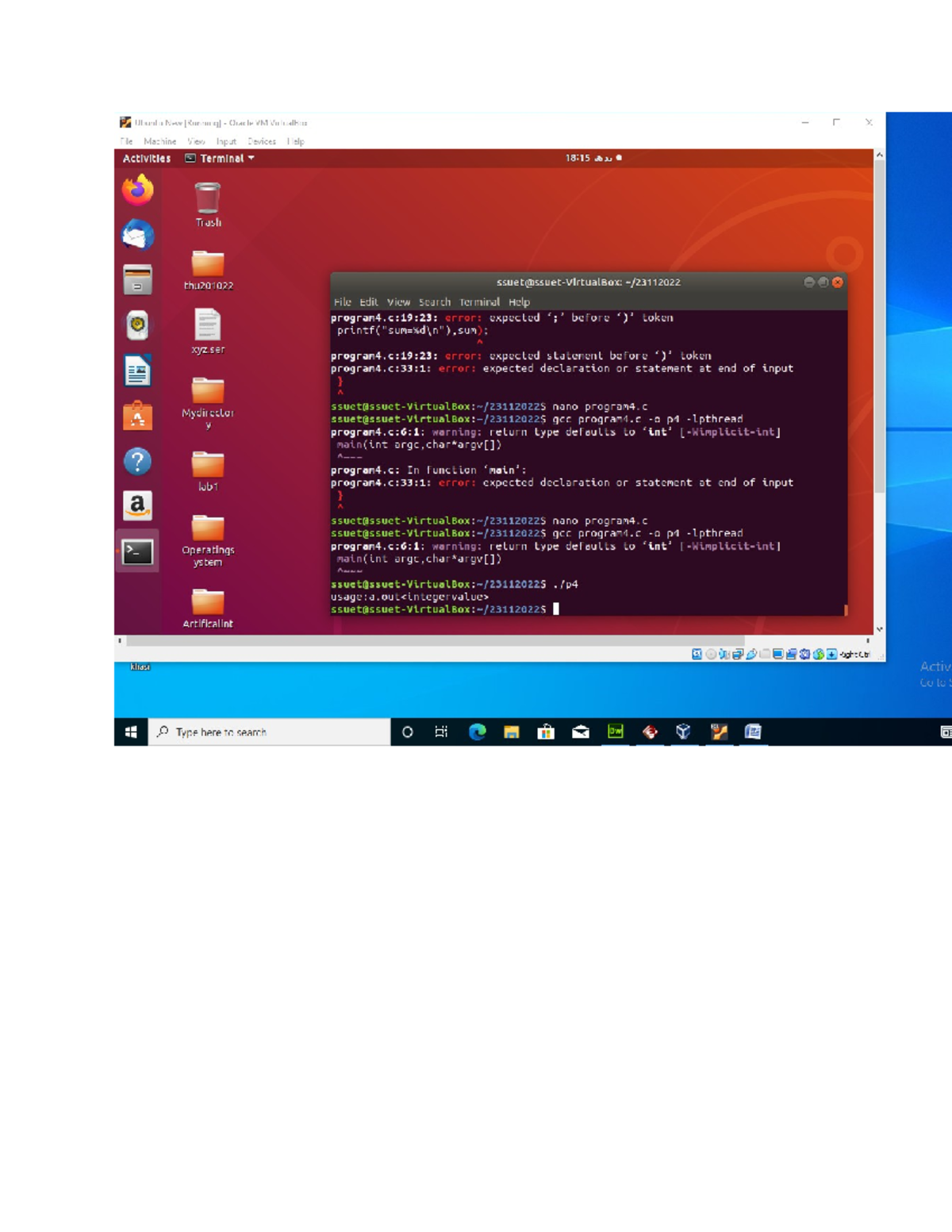Toggle the Windows Start button
952x1232 pixels.
click(132, 731)
